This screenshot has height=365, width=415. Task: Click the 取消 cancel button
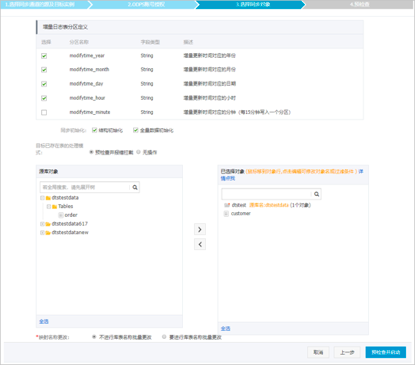pos(318,352)
